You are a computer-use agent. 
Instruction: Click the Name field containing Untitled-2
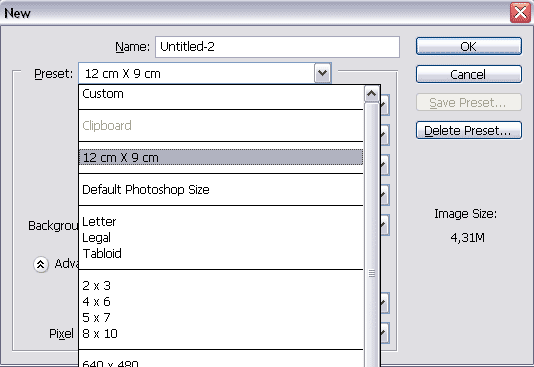pyautogui.click(x=277, y=47)
